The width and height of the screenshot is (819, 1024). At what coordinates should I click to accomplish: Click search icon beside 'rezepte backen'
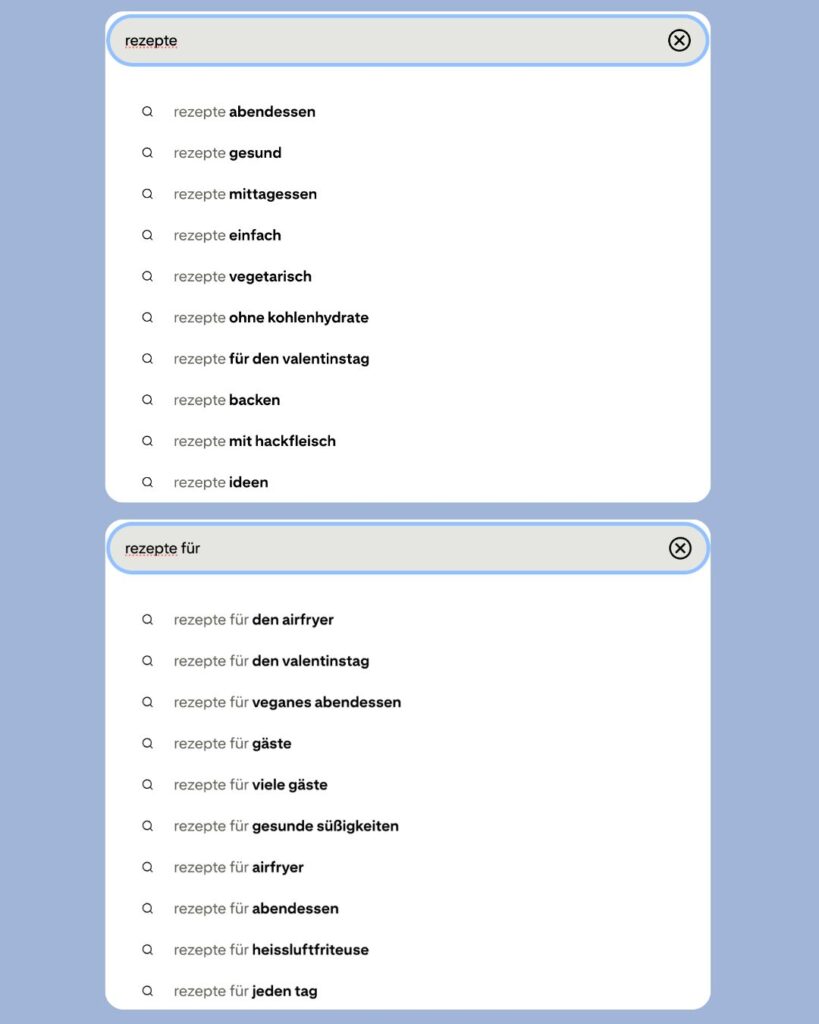[x=147, y=400]
